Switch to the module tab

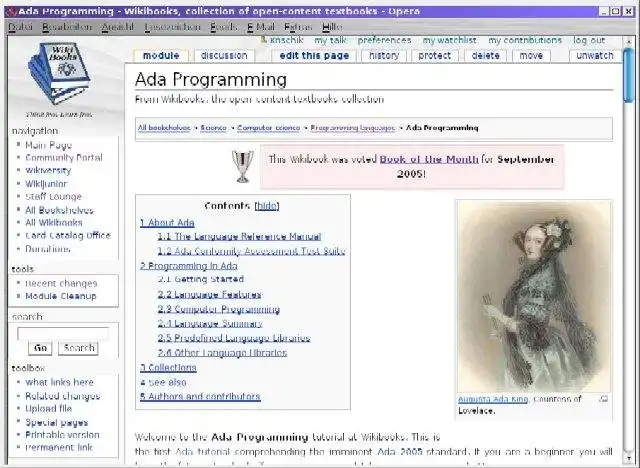tap(161, 55)
